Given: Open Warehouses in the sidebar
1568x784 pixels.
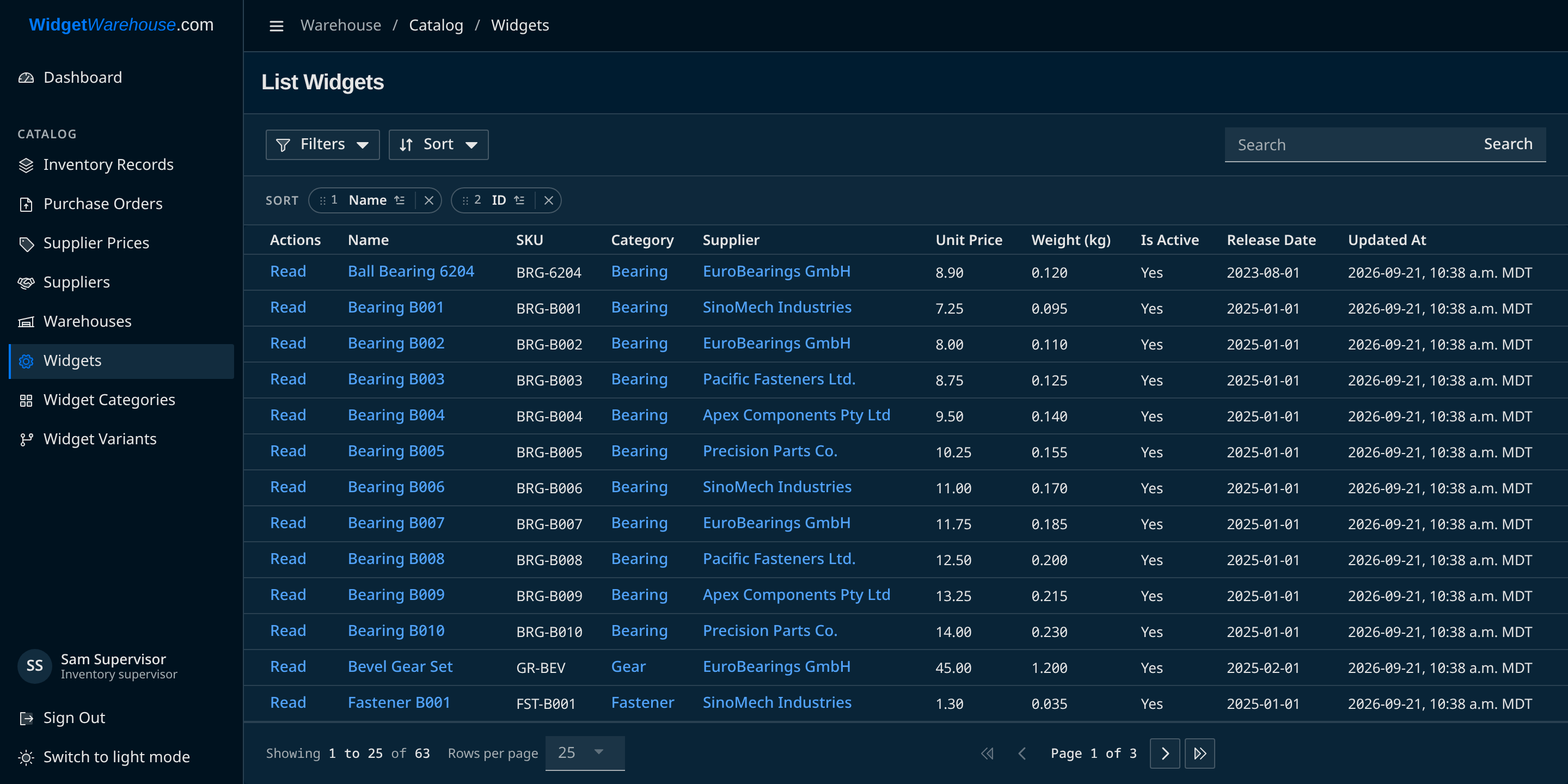Looking at the screenshot, I should click(122, 321).
